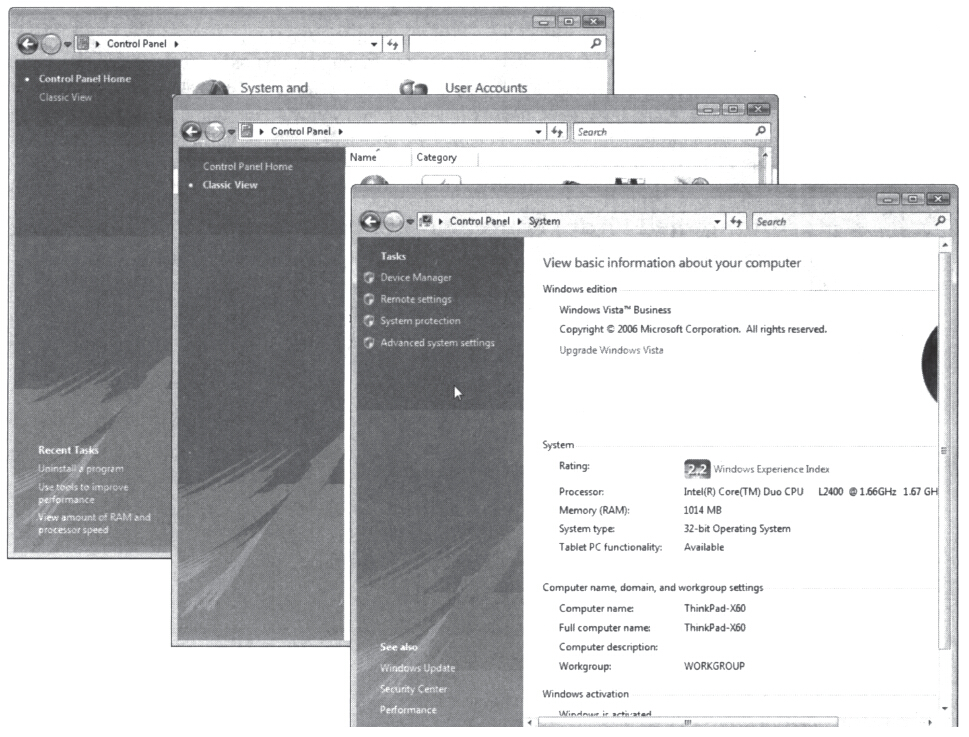Click refresh button in System window
The height and width of the screenshot is (737, 969).
736,221
